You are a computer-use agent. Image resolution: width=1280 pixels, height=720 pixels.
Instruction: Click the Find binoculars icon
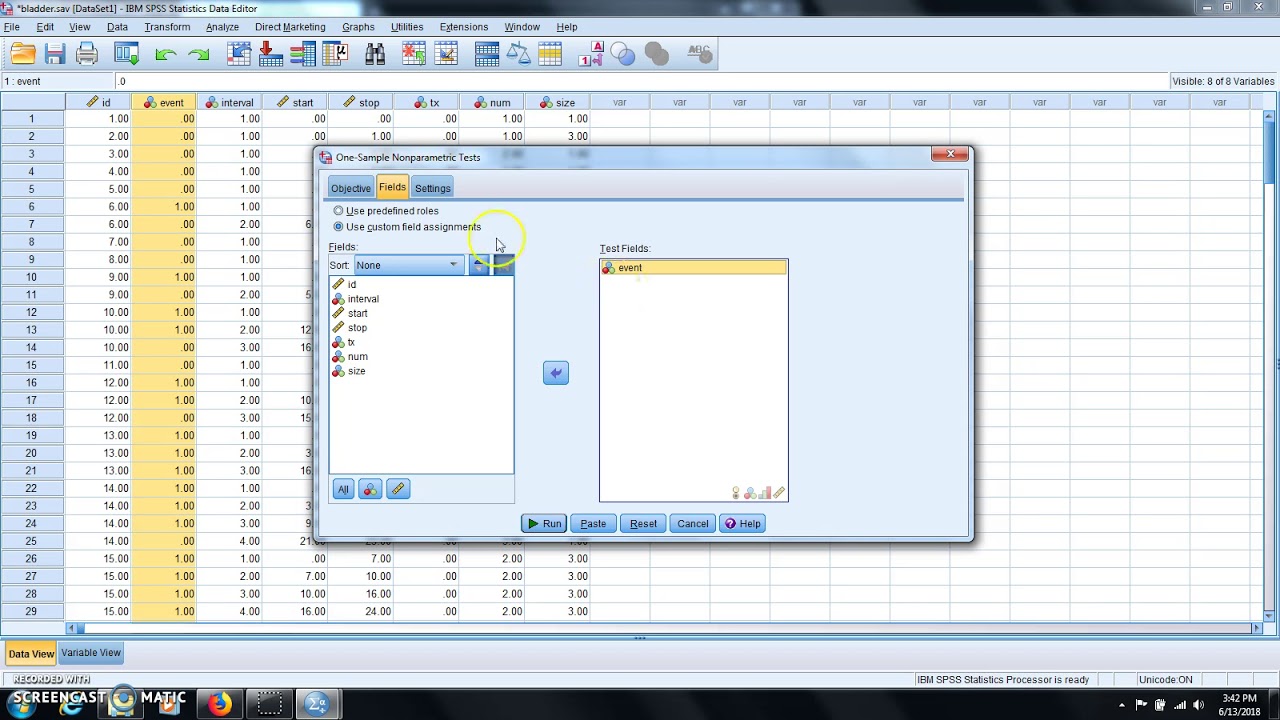375,54
